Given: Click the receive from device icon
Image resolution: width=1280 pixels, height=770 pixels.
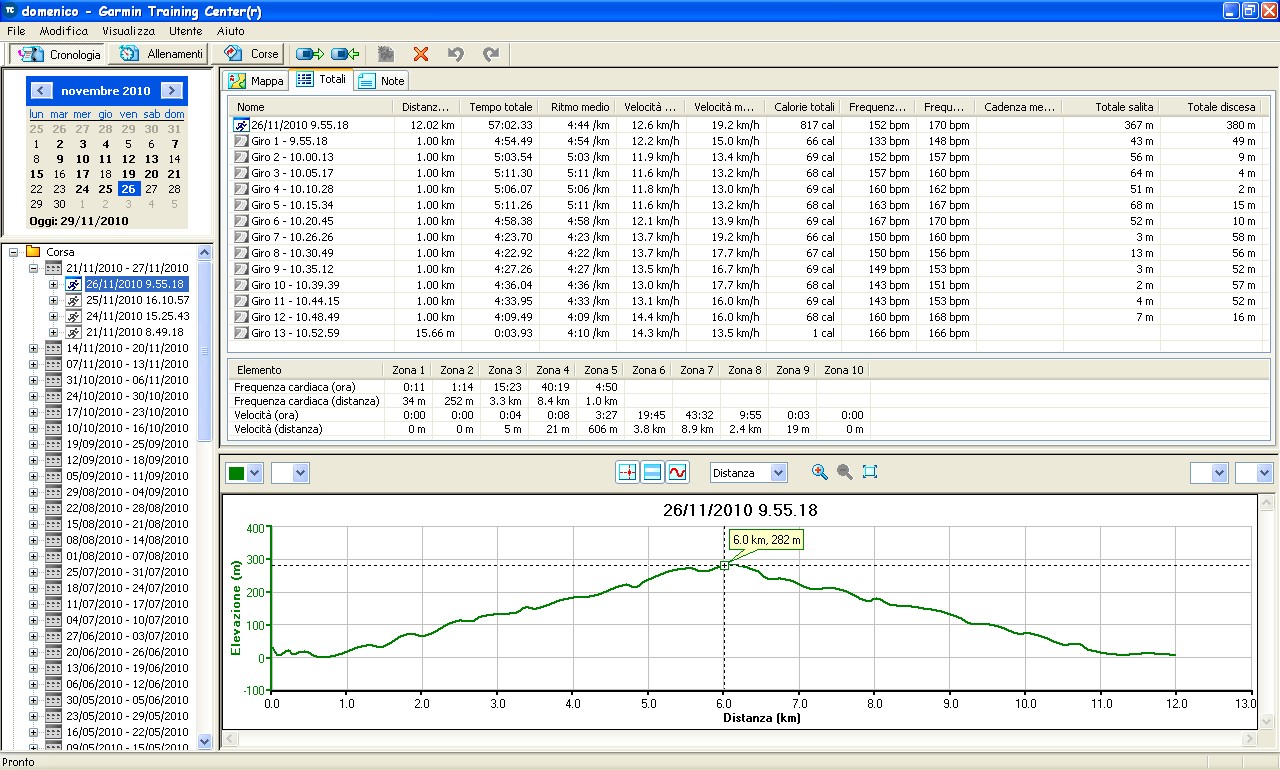Looking at the screenshot, I should coord(345,54).
